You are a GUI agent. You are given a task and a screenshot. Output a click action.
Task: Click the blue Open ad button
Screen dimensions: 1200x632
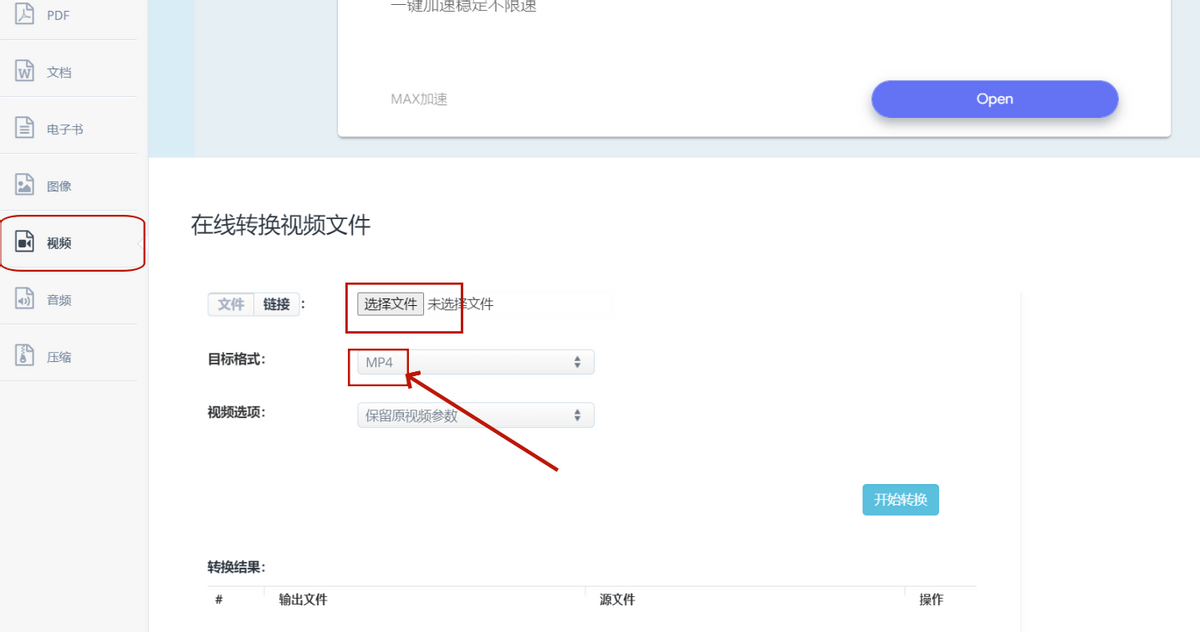994,99
